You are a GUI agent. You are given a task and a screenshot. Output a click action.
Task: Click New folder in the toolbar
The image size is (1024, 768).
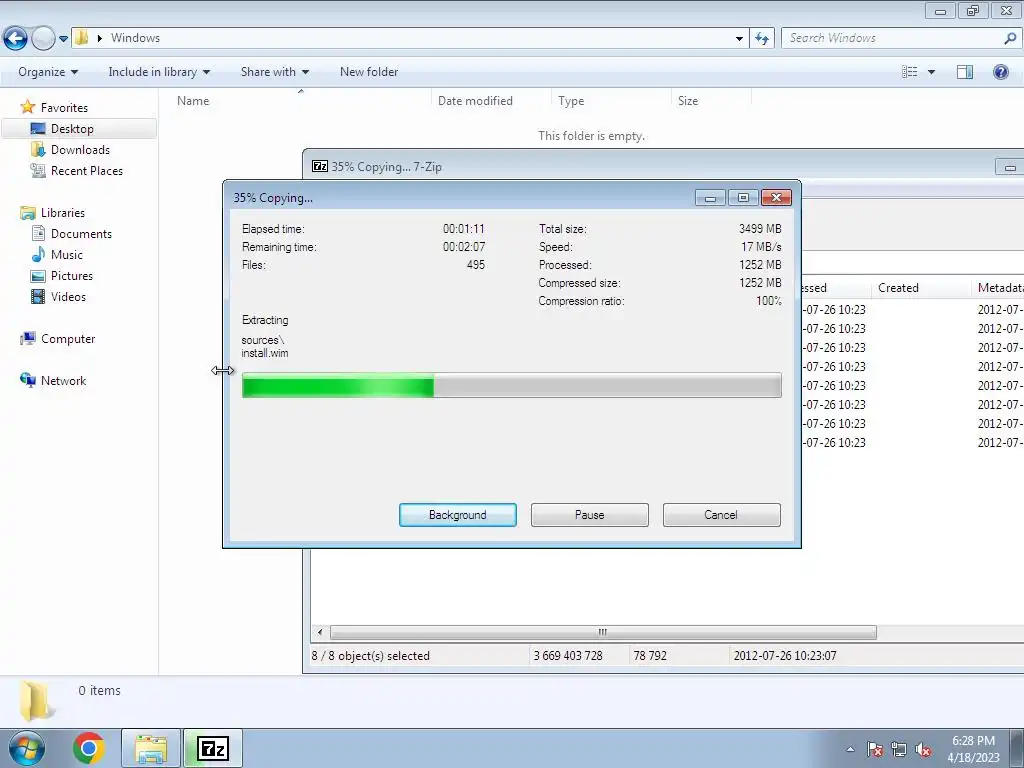tap(368, 72)
